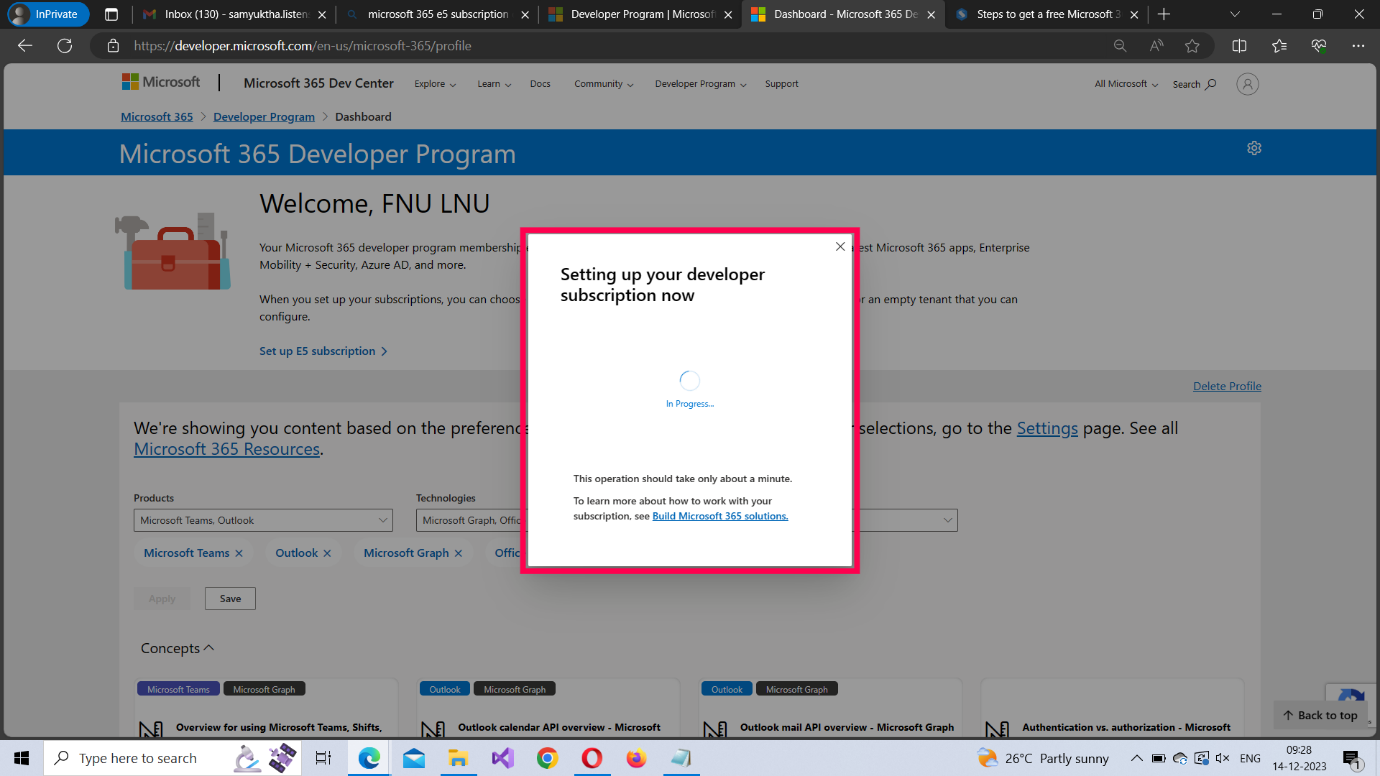This screenshot has width=1380, height=776.
Task: Open Visual Studio from the taskbar
Action: point(502,758)
